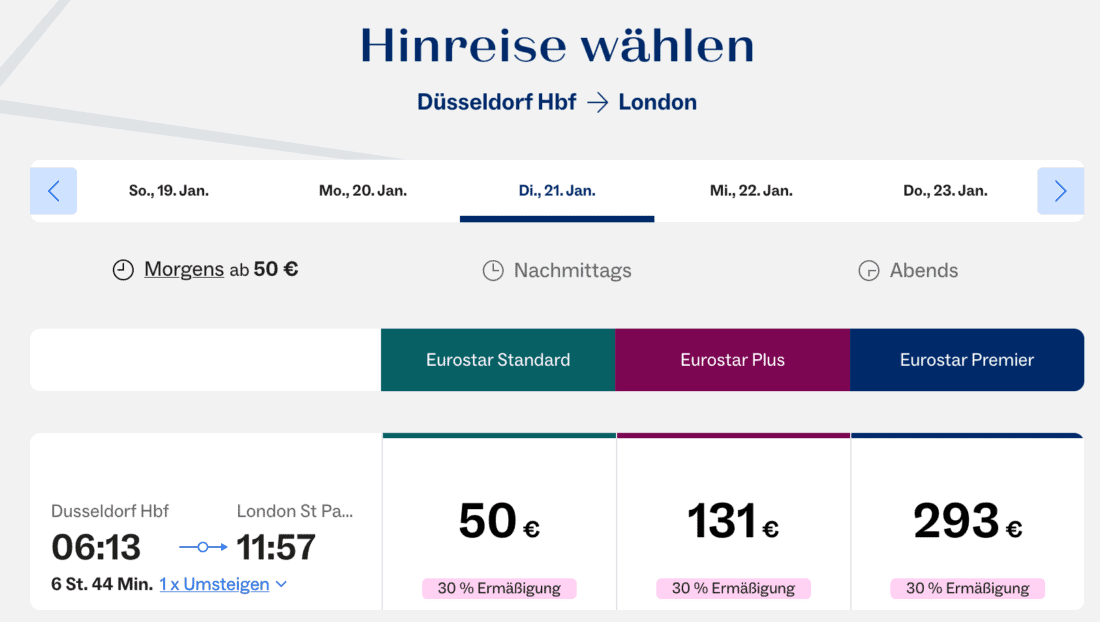Image resolution: width=1100 pixels, height=622 pixels.
Task: Choose Mi., 22. Jan. as travel date
Action: (x=751, y=191)
